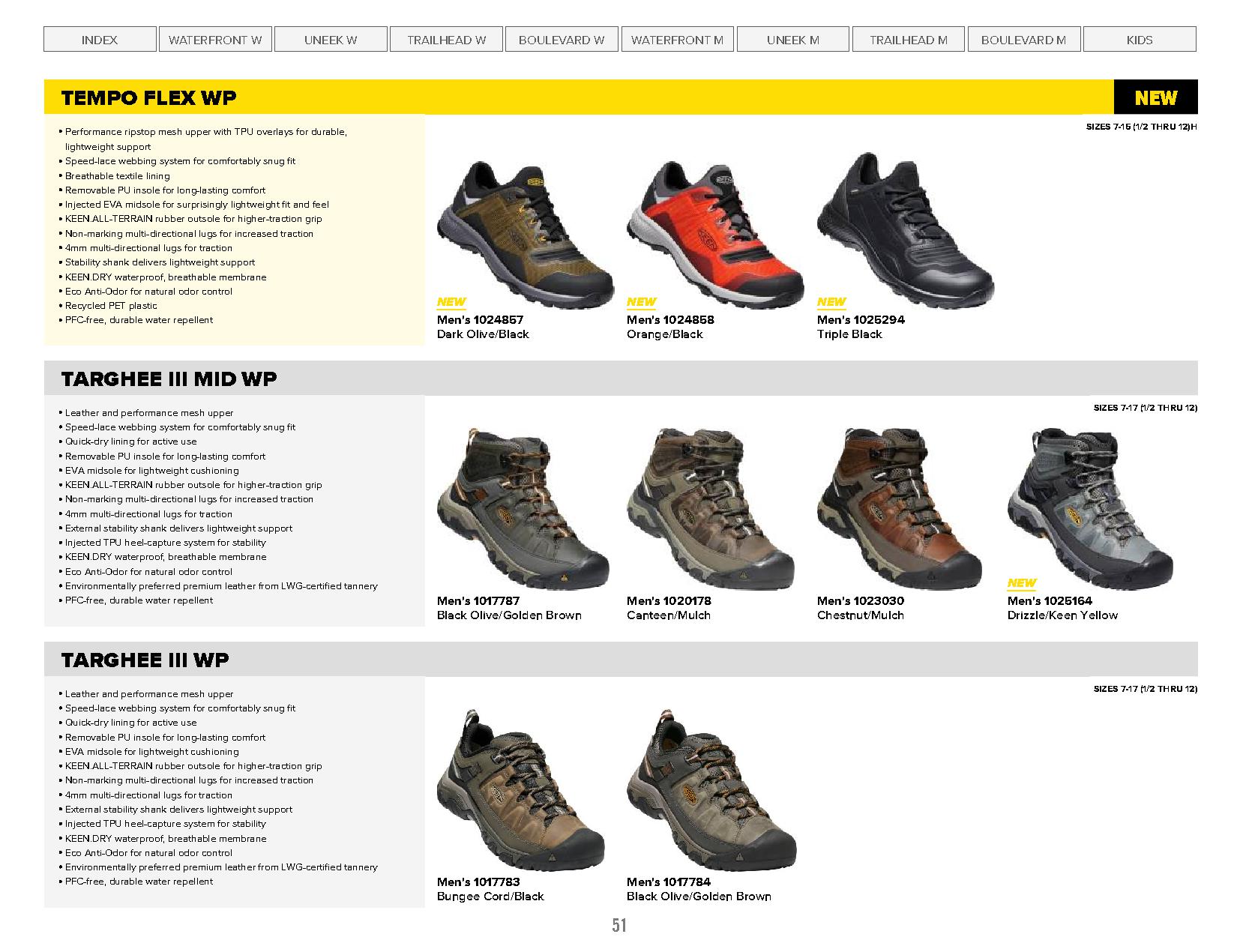Go to the KIDS tab

1140,40
